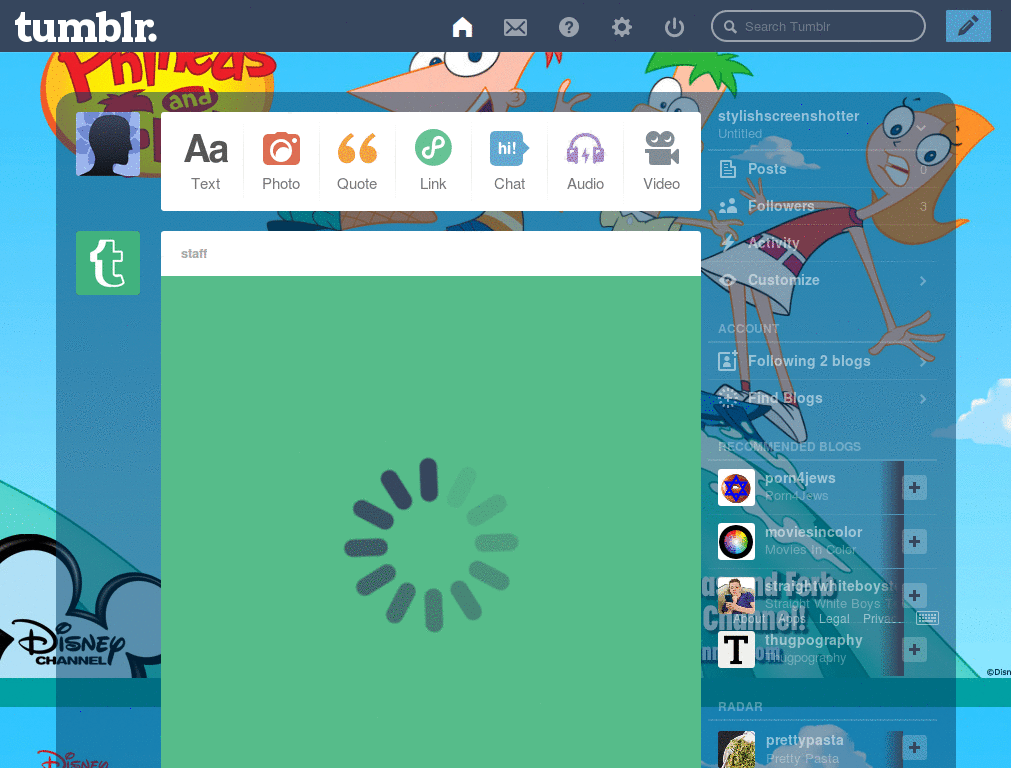Follow thugpography with the plus button
Viewport: 1024px width, 768px height.
pos(914,649)
